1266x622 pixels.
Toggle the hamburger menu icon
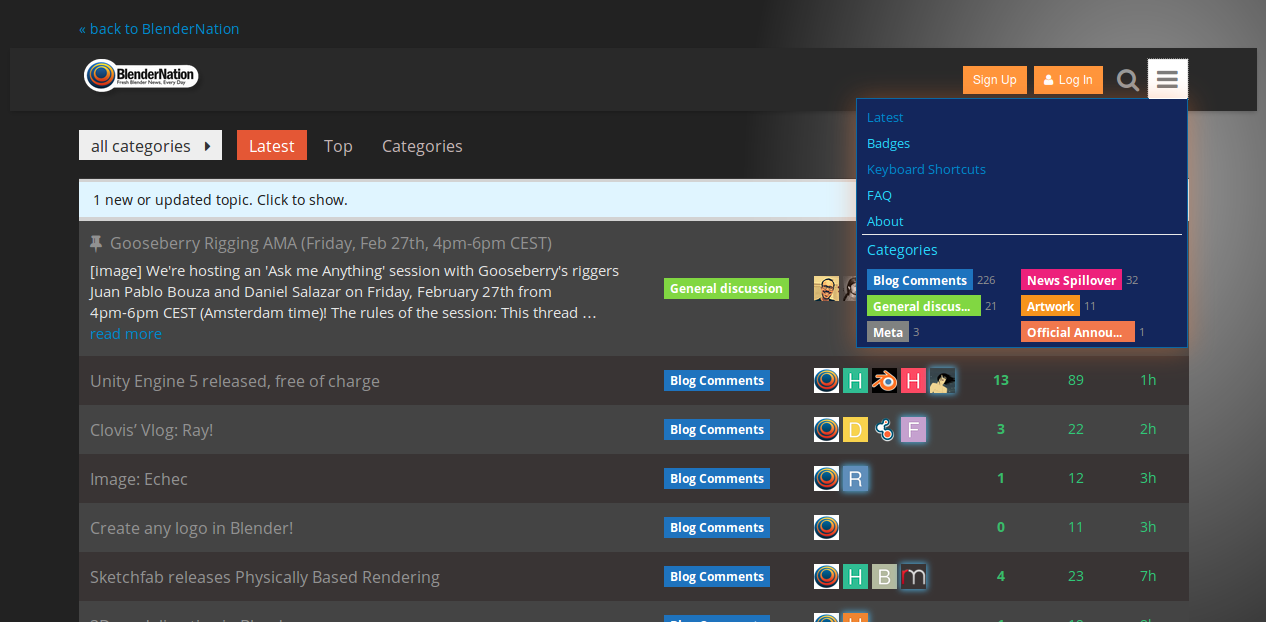(1167, 80)
